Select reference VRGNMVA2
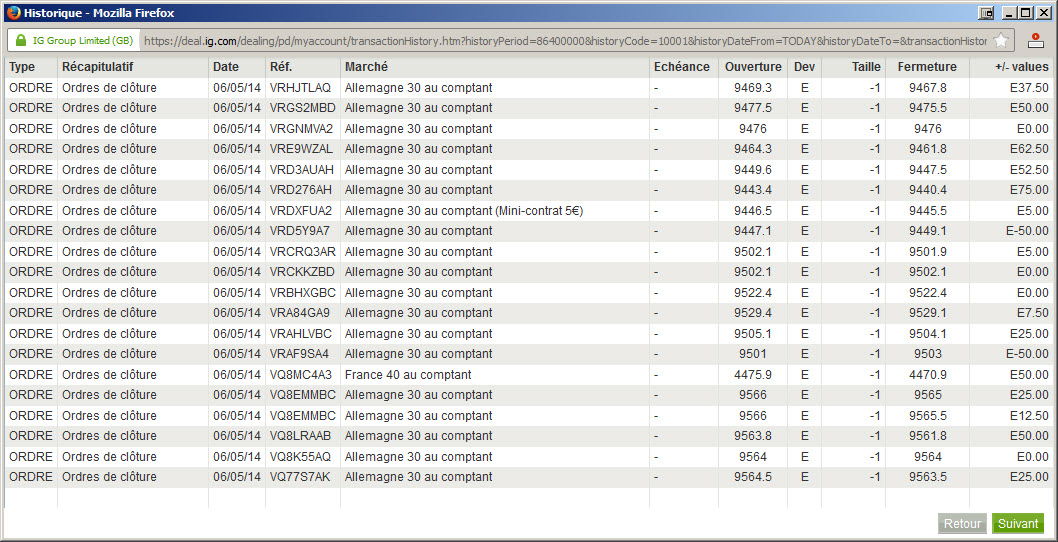1058x542 pixels. tap(301, 129)
